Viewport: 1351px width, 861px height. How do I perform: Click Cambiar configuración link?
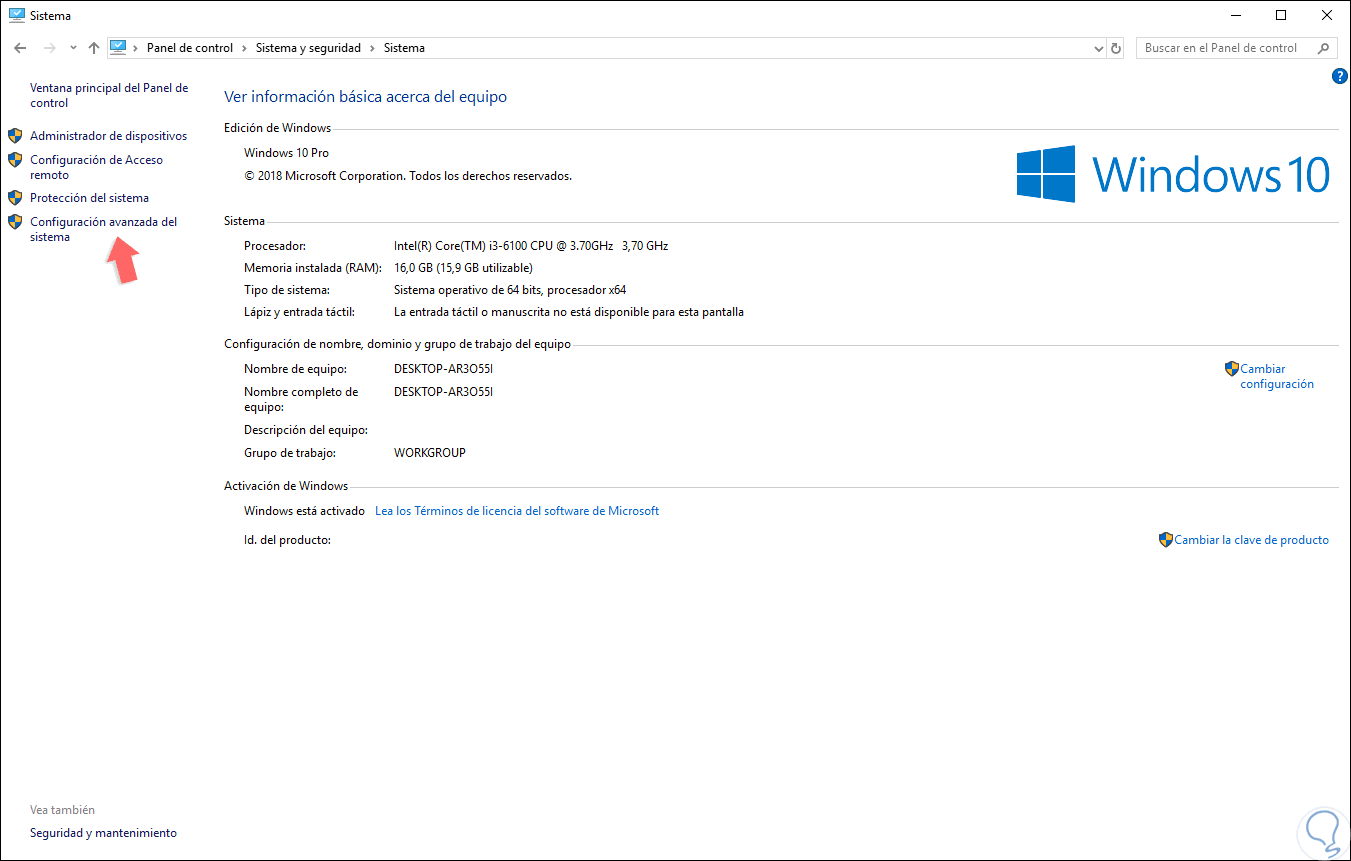coord(1276,376)
